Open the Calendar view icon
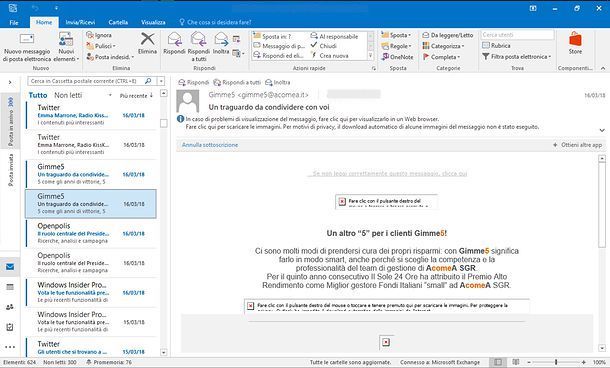Viewport: 610px width, 368px height. 10,287
